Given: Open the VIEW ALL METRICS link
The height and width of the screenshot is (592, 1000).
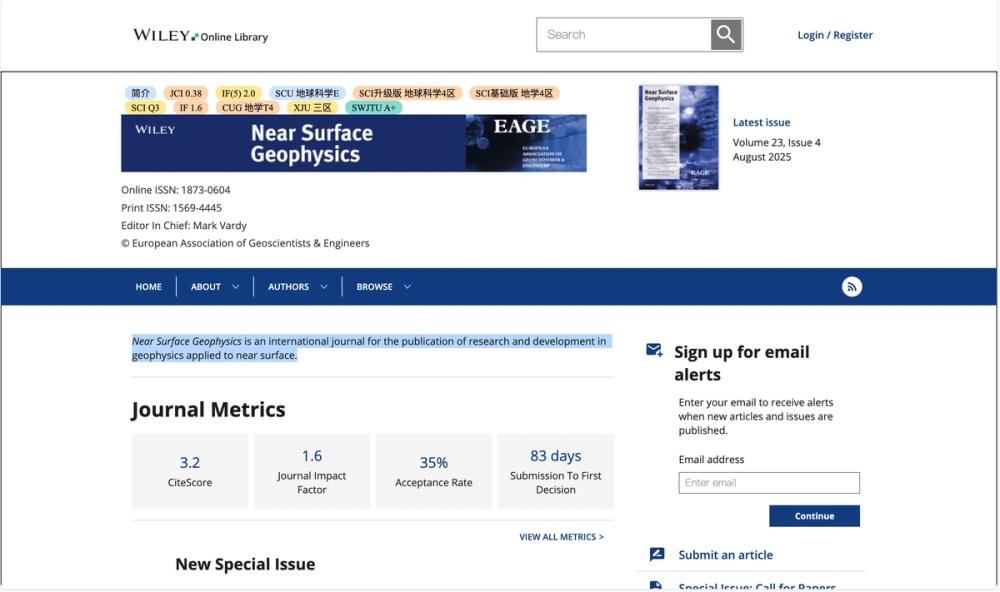Looking at the screenshot, I should pyautogui.click(x=561, y=537).
